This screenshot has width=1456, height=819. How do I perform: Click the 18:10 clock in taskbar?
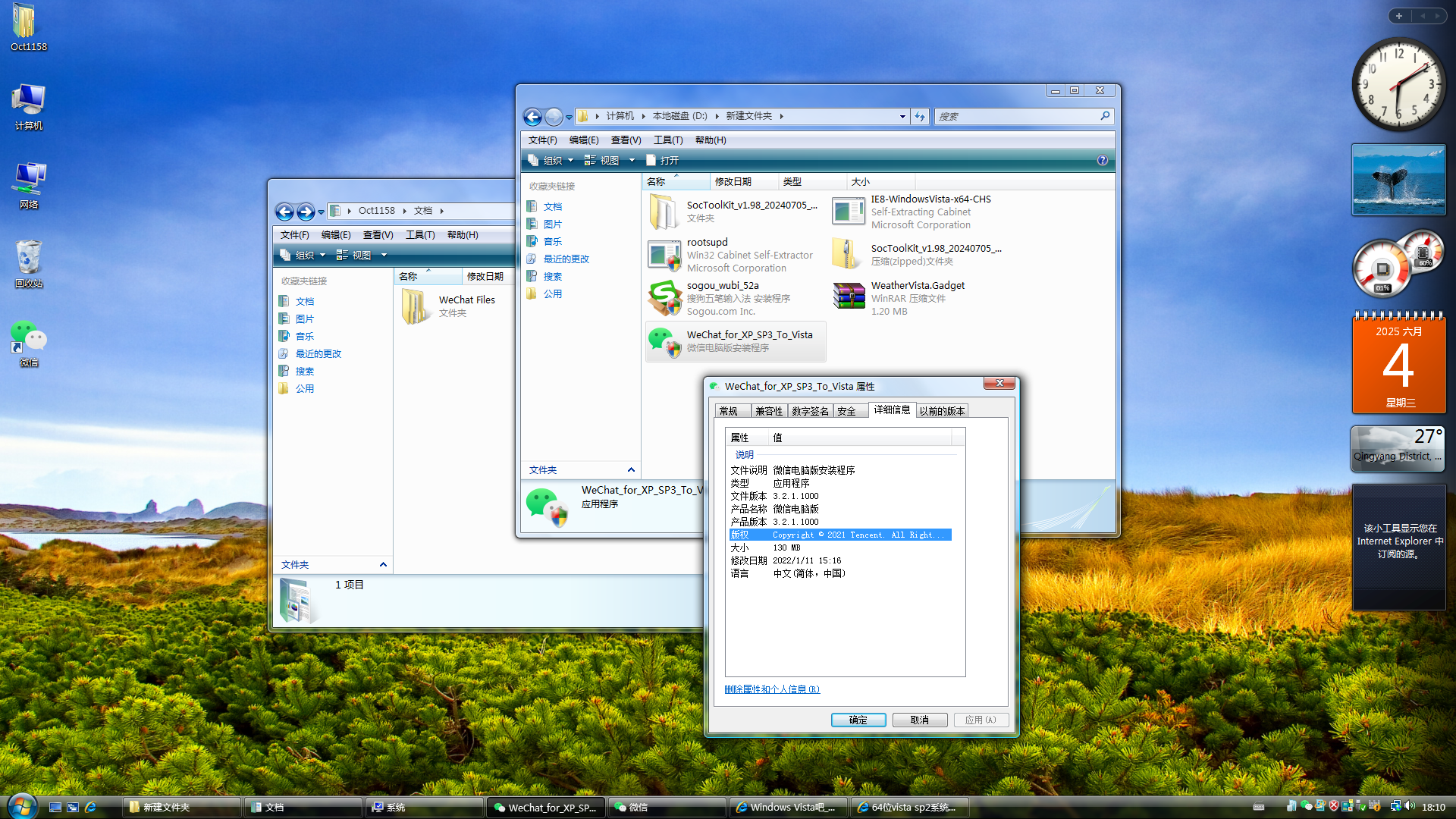point(1433,807)
